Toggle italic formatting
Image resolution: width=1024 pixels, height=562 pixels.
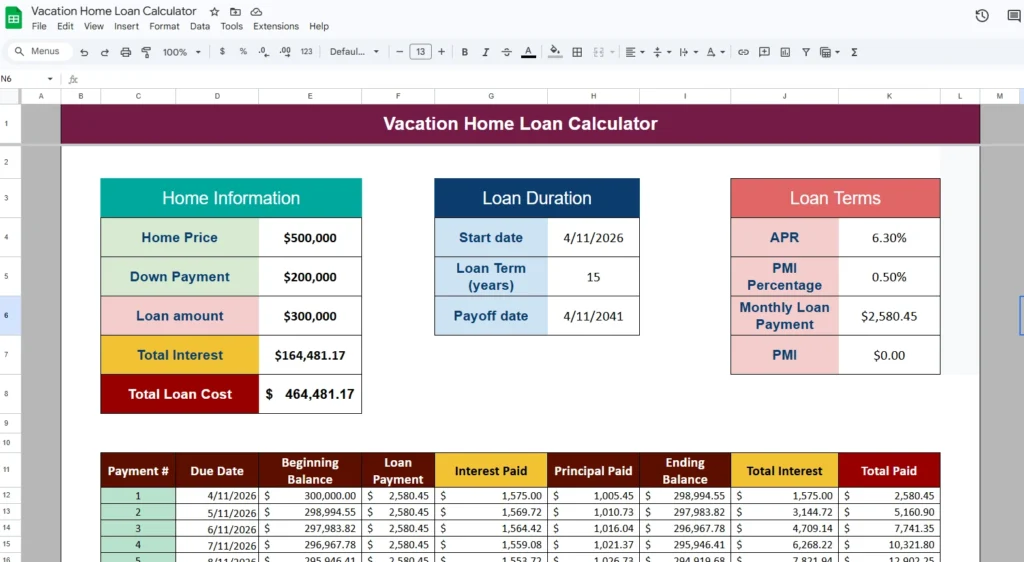click(485, 52)
